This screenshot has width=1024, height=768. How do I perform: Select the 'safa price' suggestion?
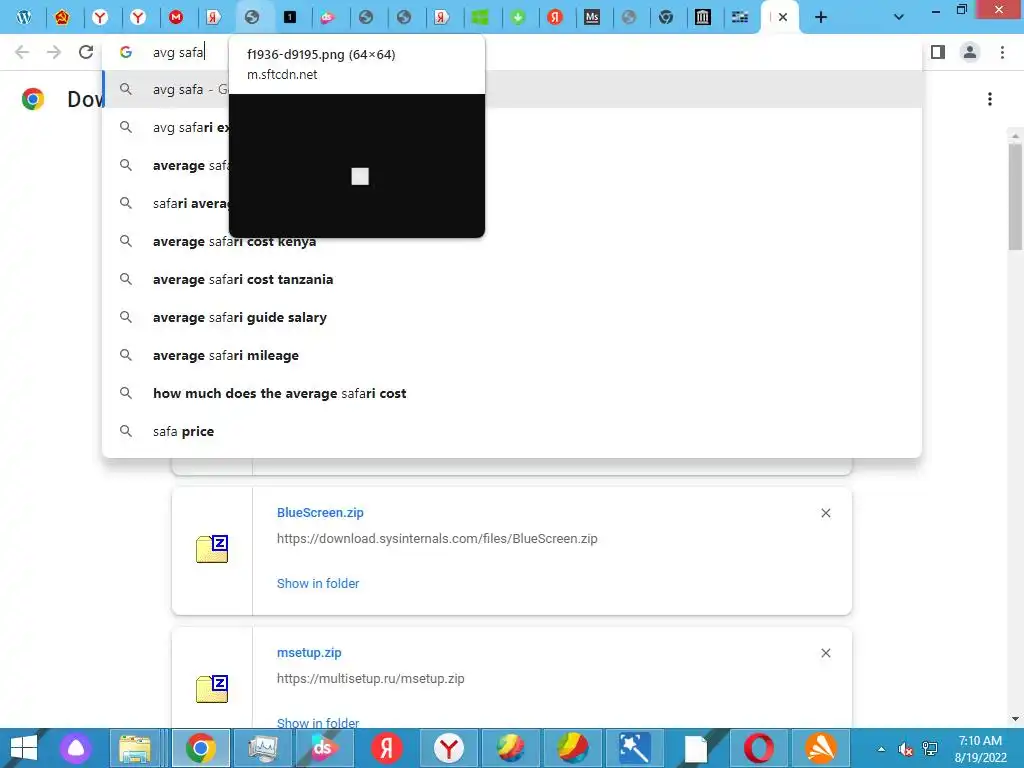coord(512,431)
